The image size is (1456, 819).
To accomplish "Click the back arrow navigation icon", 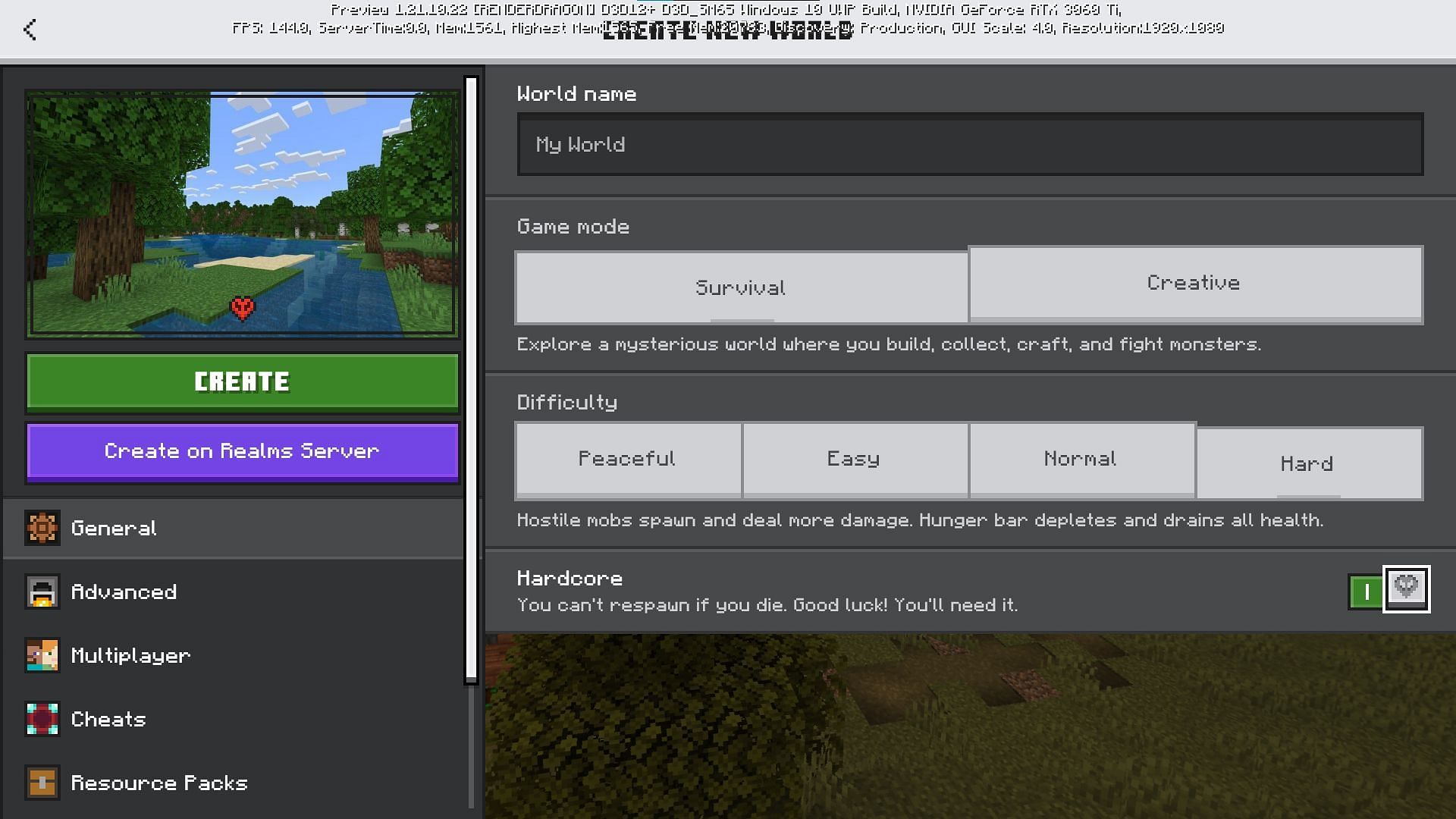I will click(29, 29).
